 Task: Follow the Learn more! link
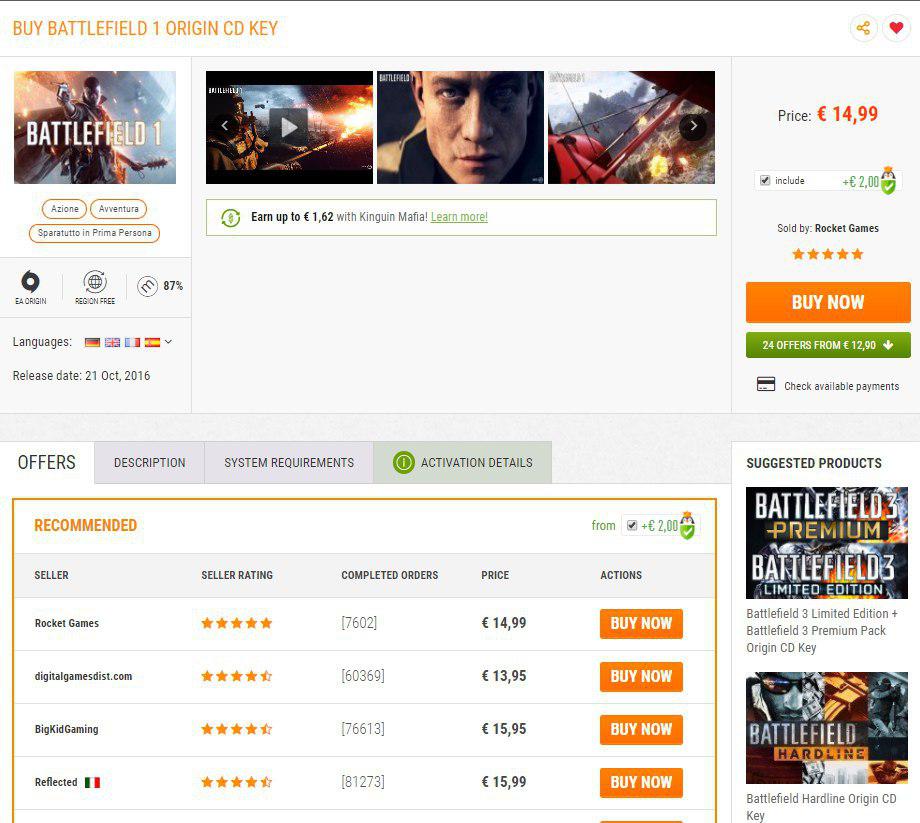[459, 217]
